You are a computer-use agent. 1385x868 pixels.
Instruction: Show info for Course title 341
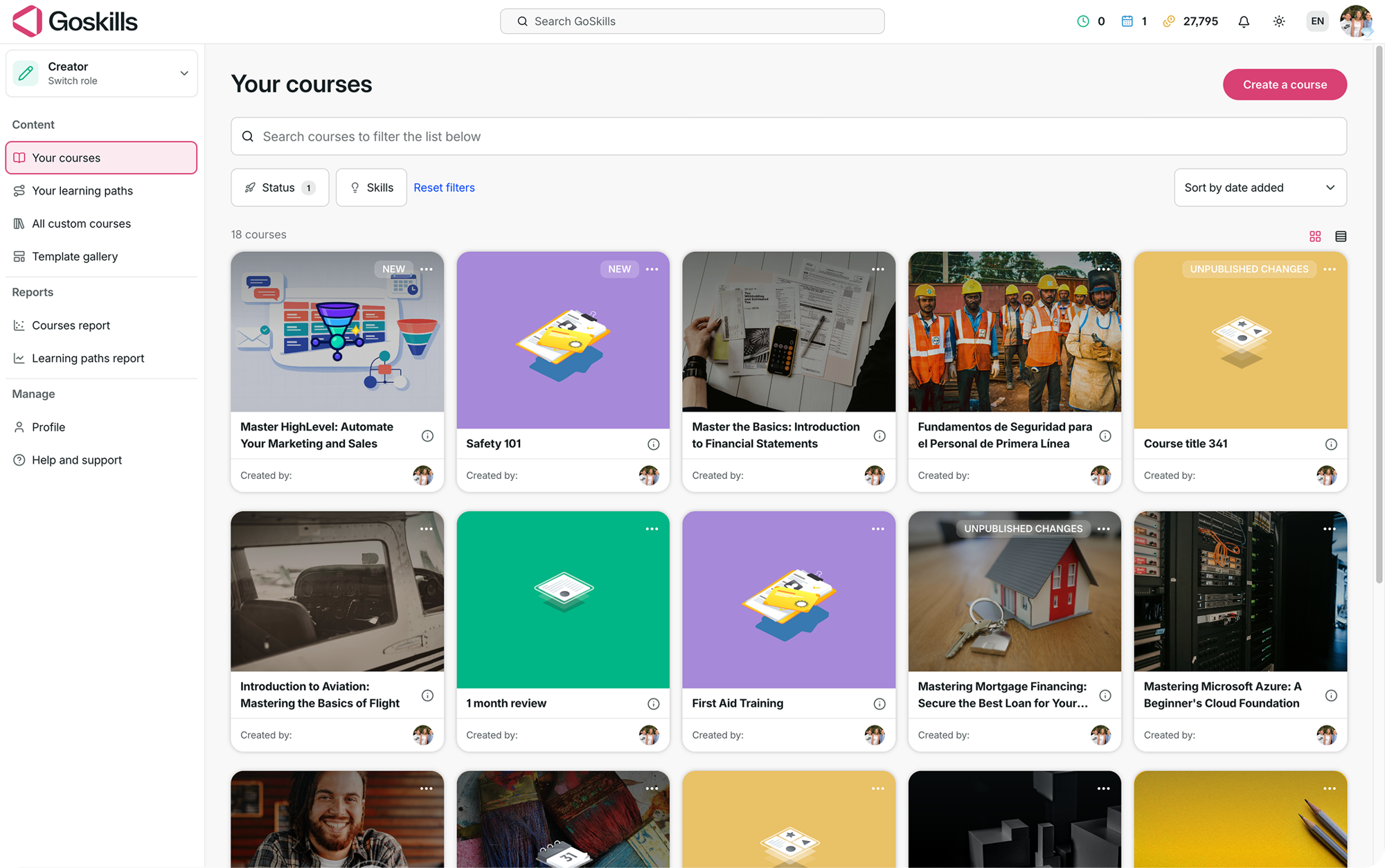pos(1331,444)
